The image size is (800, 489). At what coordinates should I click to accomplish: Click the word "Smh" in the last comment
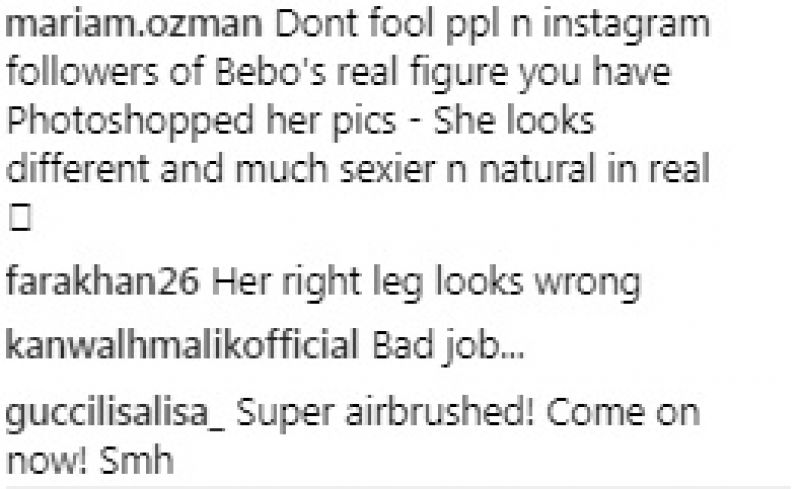pyautogui.click(x=136, y=460)
